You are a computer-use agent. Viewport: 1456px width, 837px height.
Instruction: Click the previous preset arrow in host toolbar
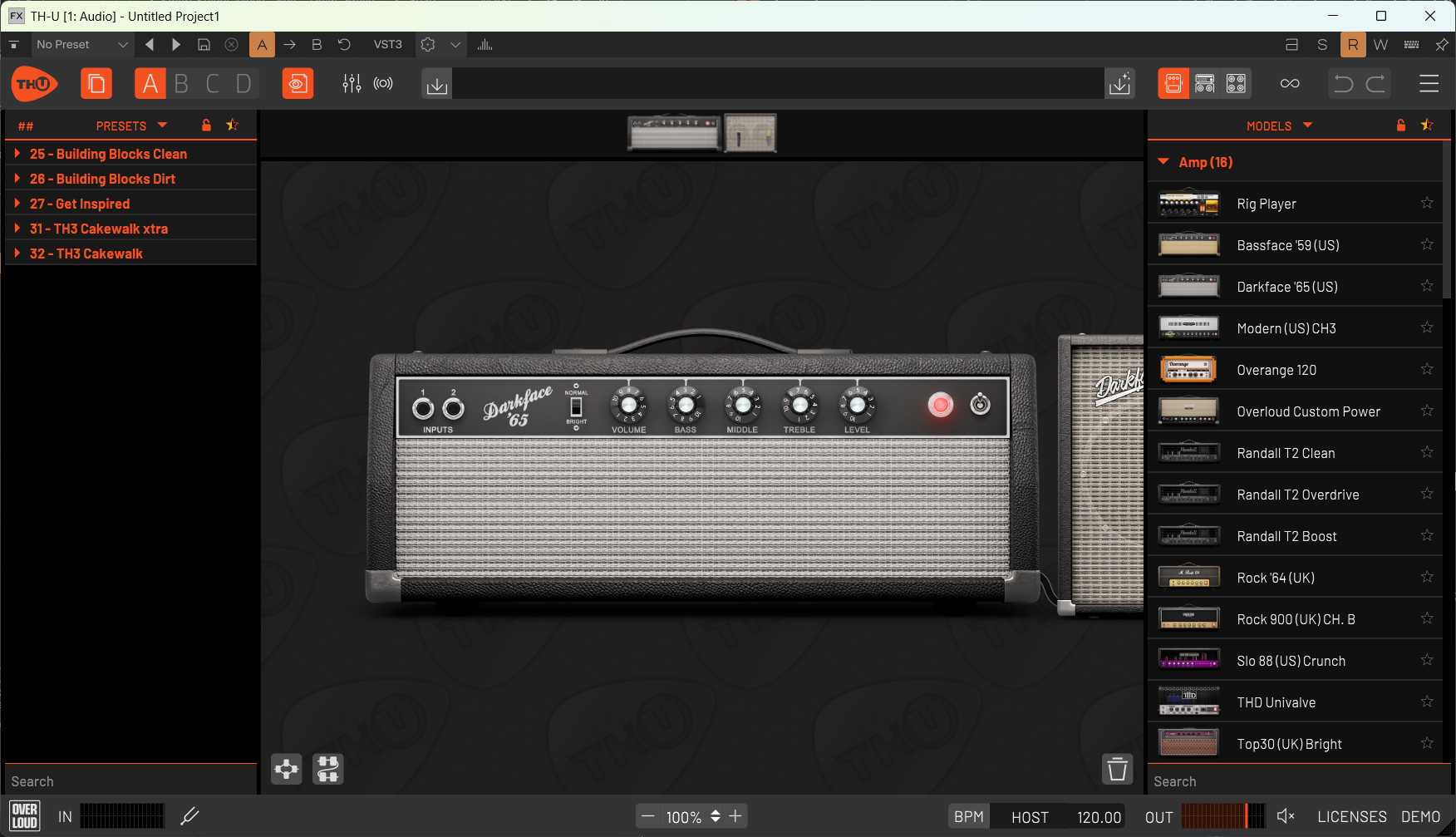click(150, 45)
